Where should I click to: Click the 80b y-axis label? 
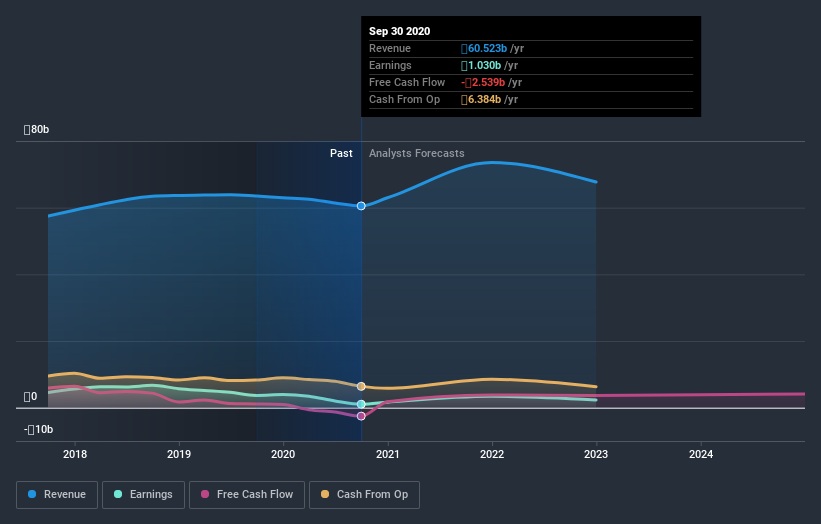pos(36,130)
